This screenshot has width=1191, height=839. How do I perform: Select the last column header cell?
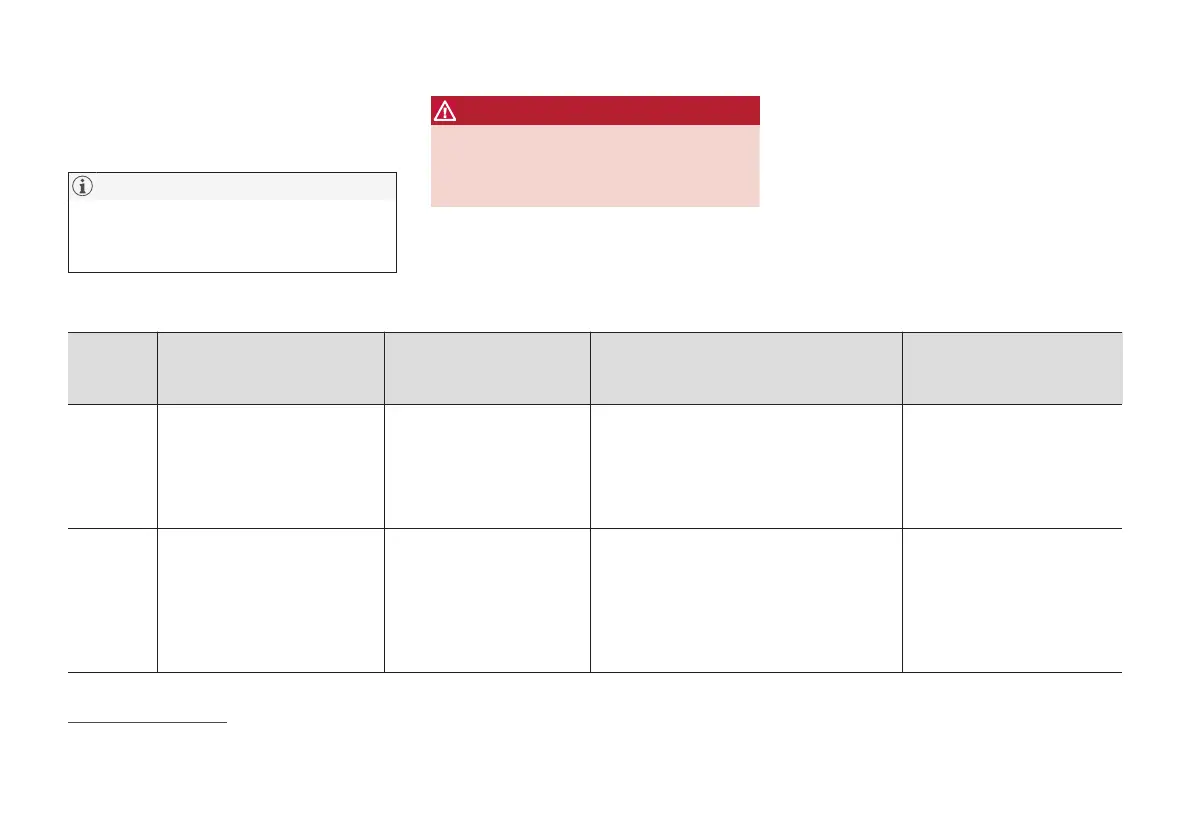(x=1012, y=368)
